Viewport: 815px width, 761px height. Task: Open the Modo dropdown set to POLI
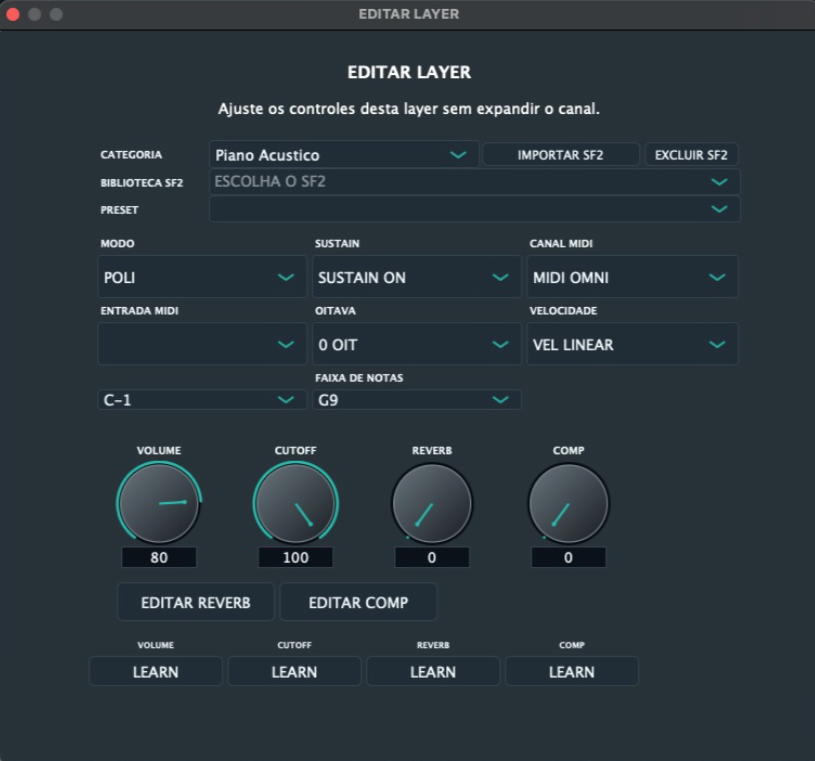point(202,277)
